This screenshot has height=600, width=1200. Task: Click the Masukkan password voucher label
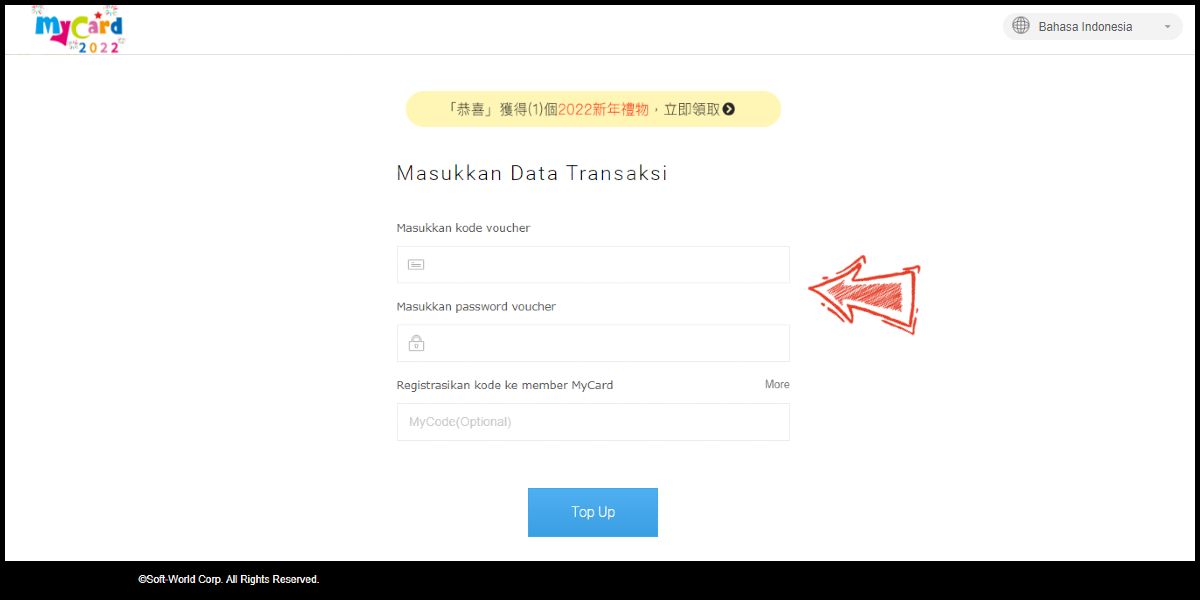[x=476, y=307]
